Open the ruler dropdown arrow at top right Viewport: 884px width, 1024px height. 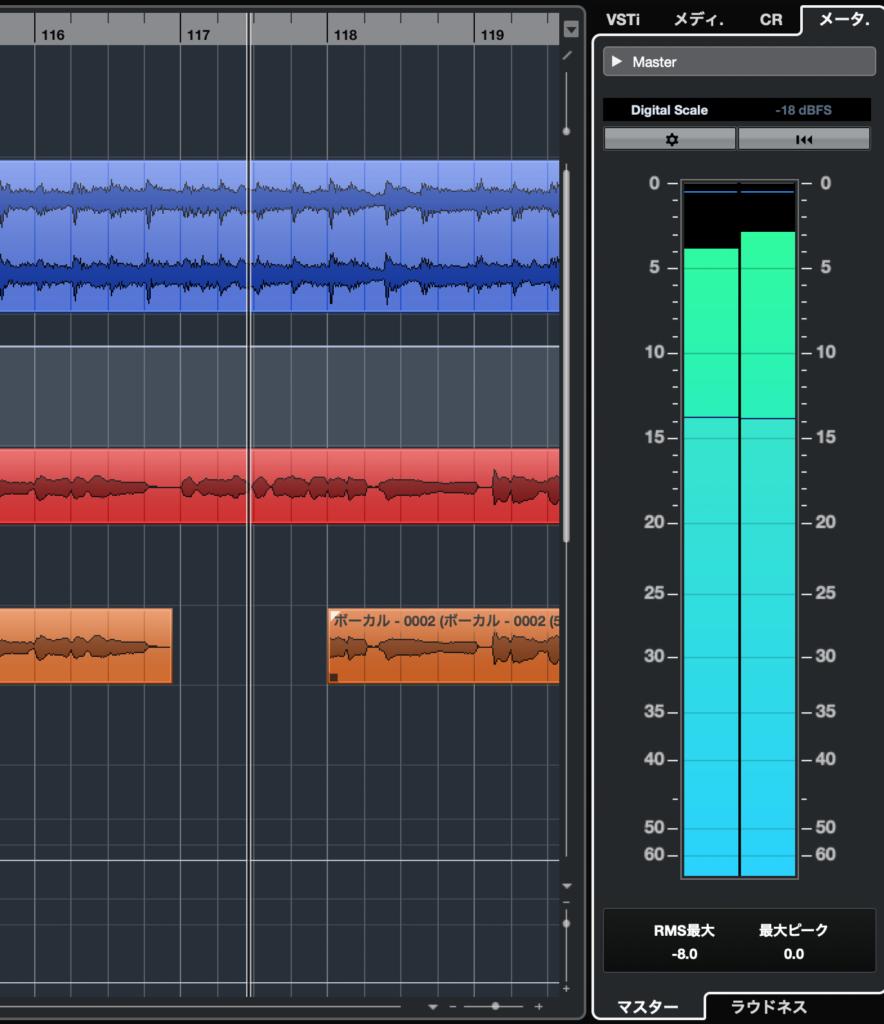pyautogui.click(x=570, y=30)
